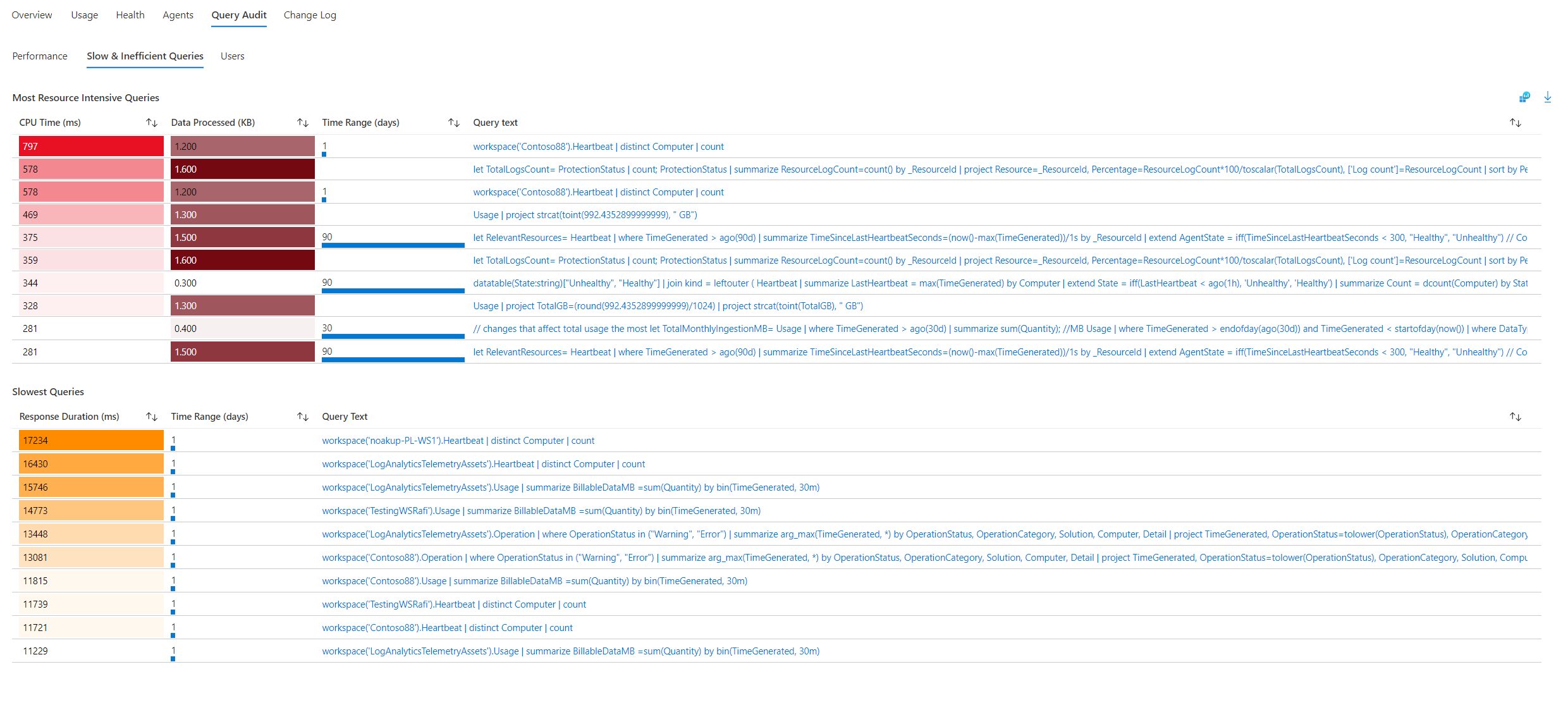Screen dimensions: 1568x705
Task: Switch to the Overview tab
Action: 32,15
